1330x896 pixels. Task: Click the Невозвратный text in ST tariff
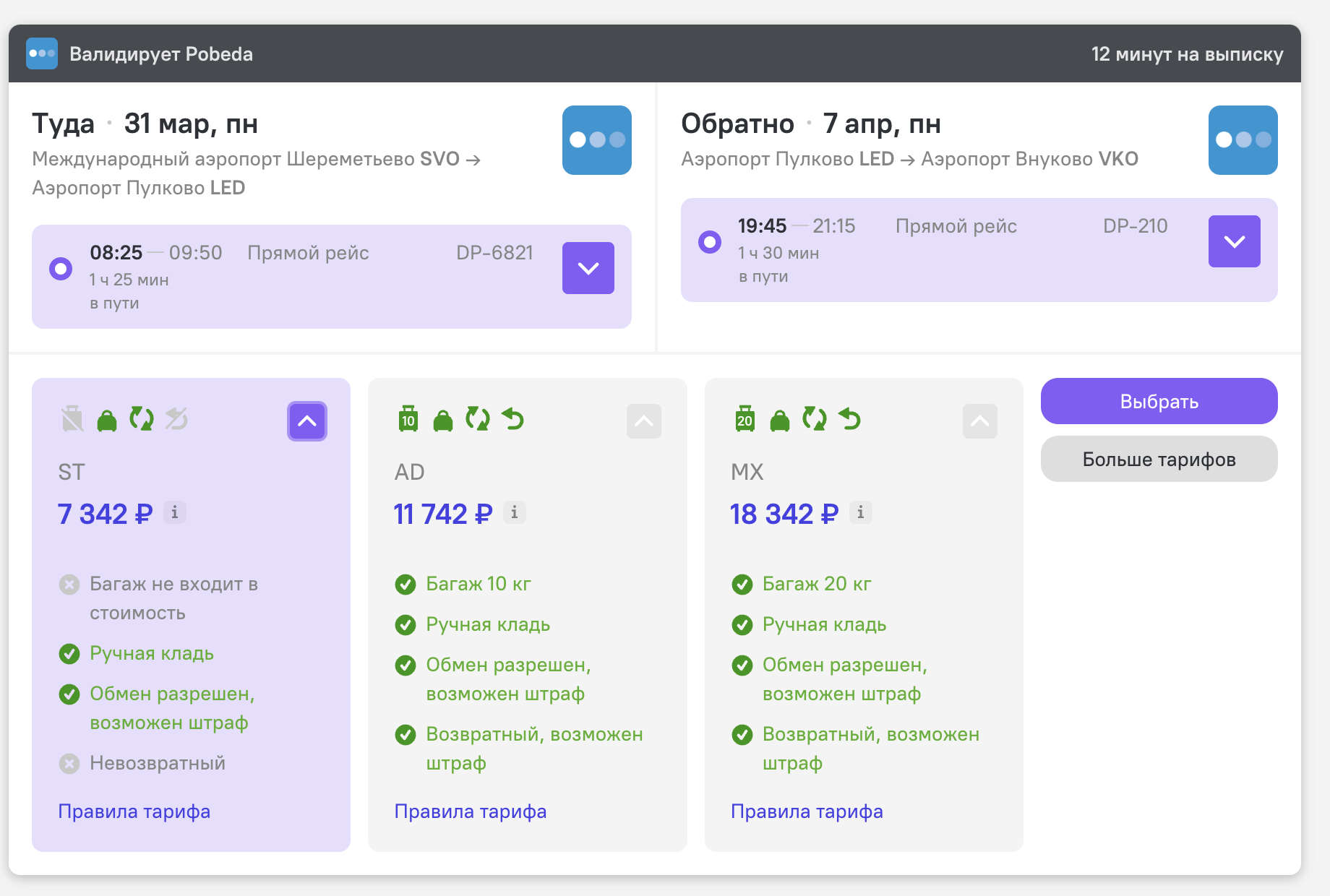(x=158, y=763)
